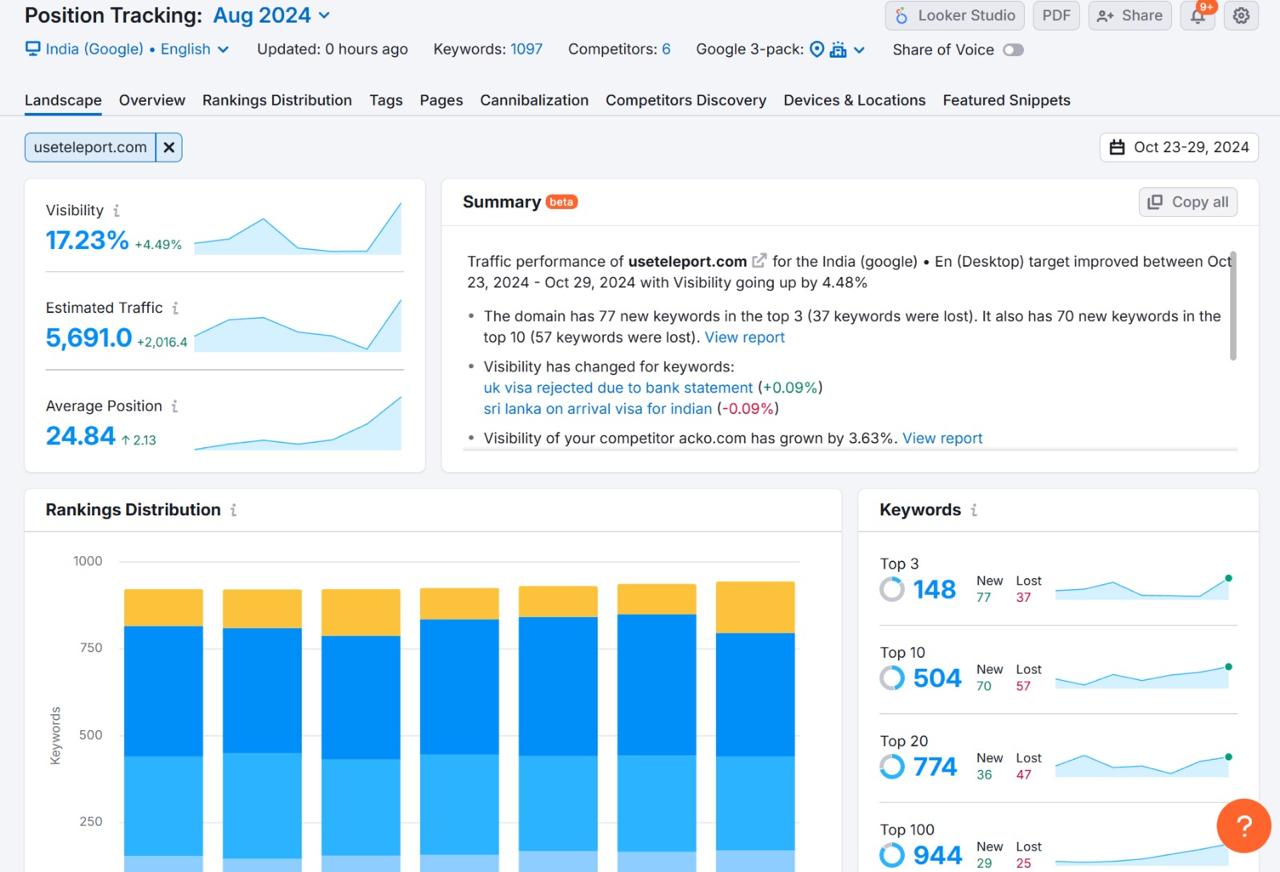The height and width of the screenshot is (872, 1280).
Task: Click the Average Position info icon
Action: click(x=174, y=406)
